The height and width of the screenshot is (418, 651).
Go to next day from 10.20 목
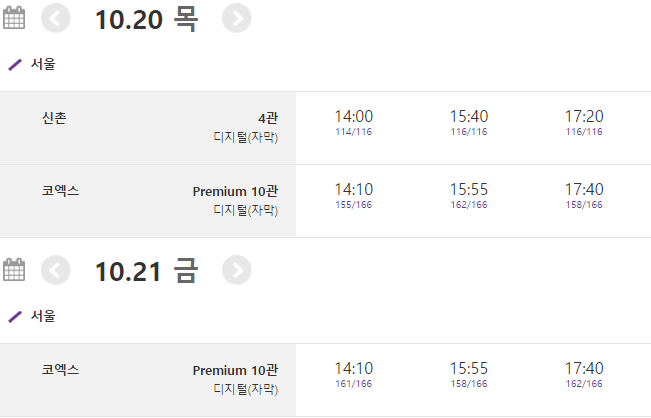tap(236, 18)
